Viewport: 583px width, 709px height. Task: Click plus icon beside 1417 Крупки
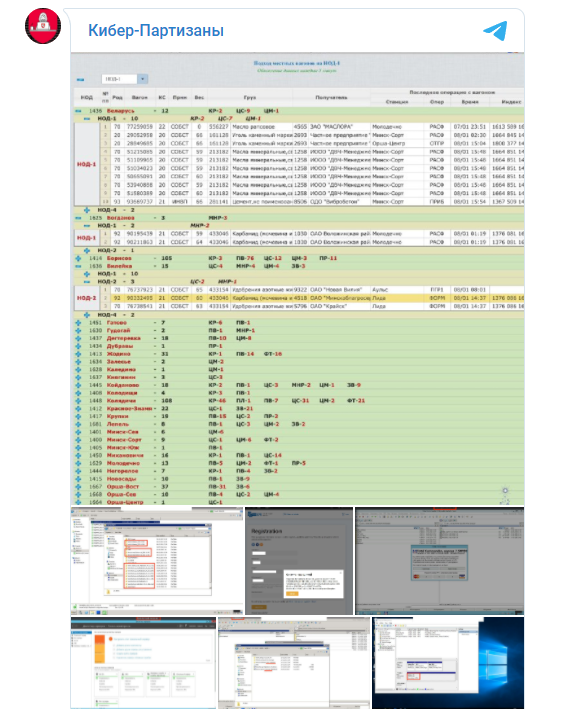click(x=78, y=416)
